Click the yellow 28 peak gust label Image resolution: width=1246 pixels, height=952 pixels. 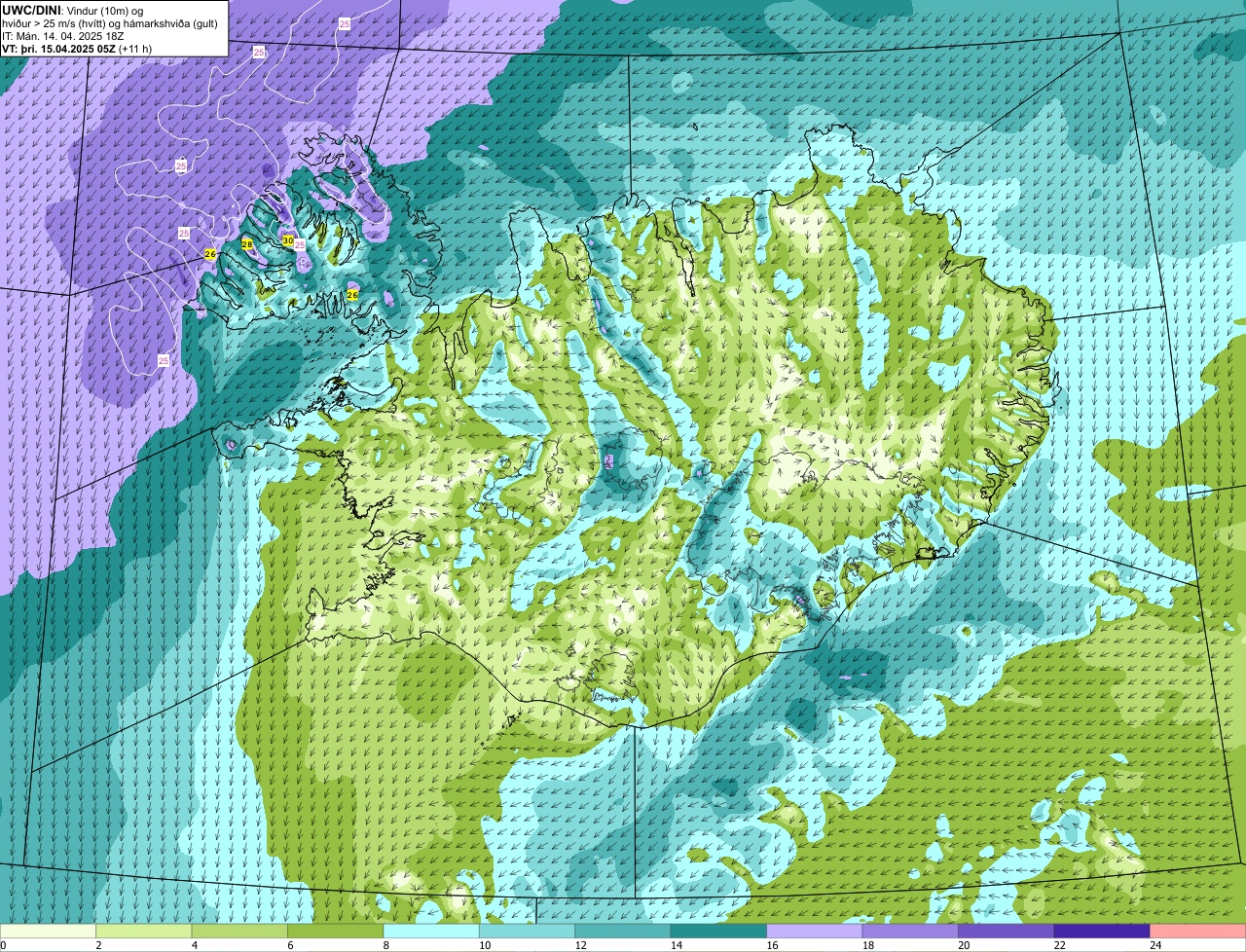(247, 244)
